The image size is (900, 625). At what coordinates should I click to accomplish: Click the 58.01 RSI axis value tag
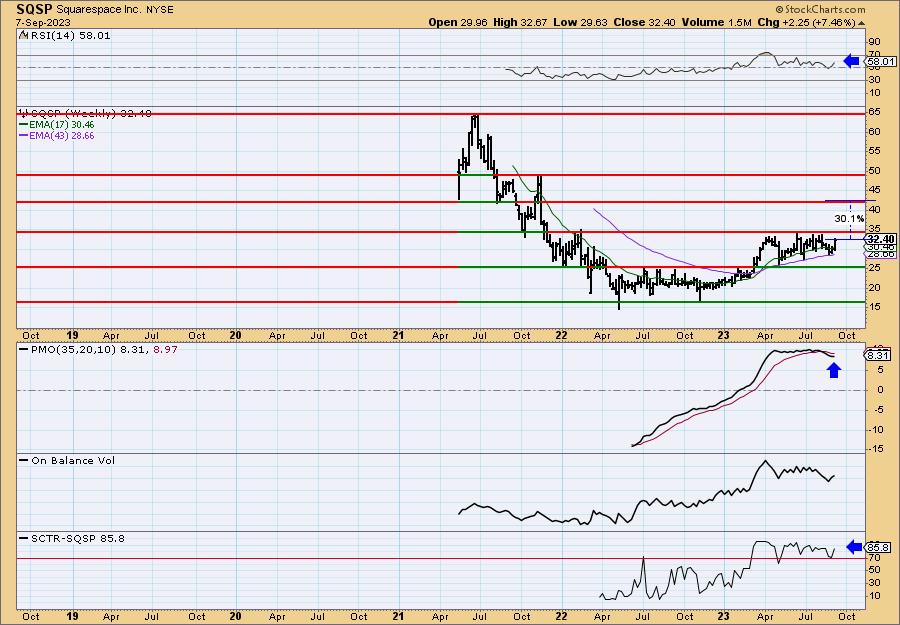tap(882, 61)
